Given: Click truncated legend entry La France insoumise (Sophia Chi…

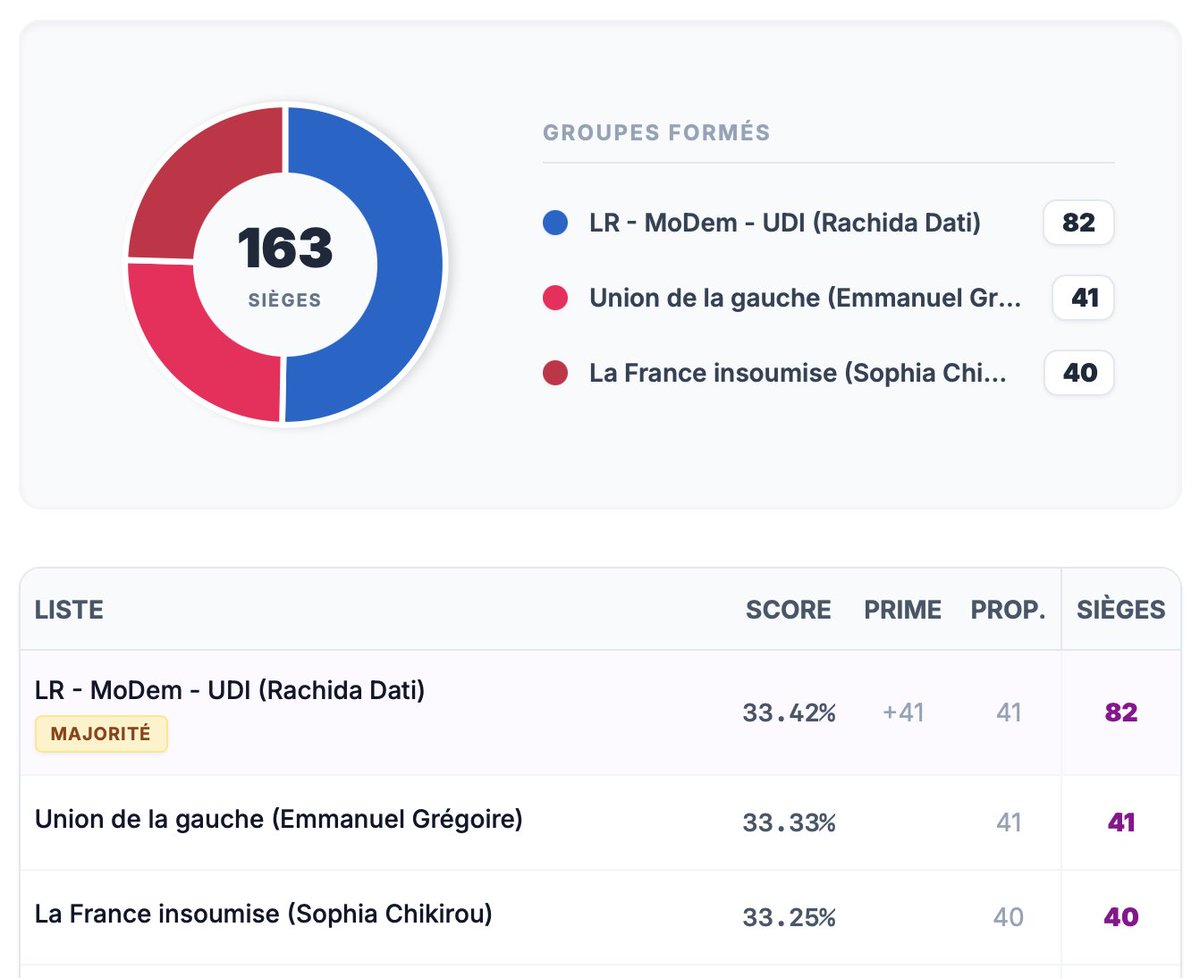Looking at the screenshot, I should click(798, 373).
